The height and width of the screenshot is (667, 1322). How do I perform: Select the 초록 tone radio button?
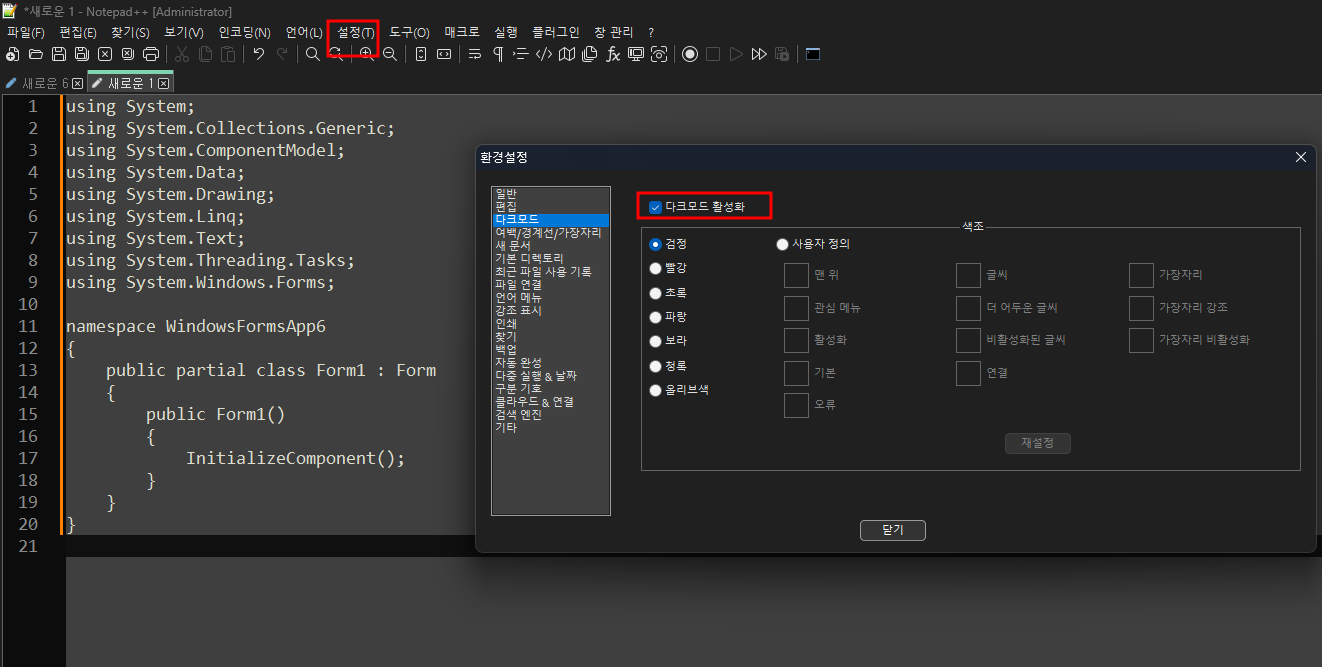(x=656, y=293)
